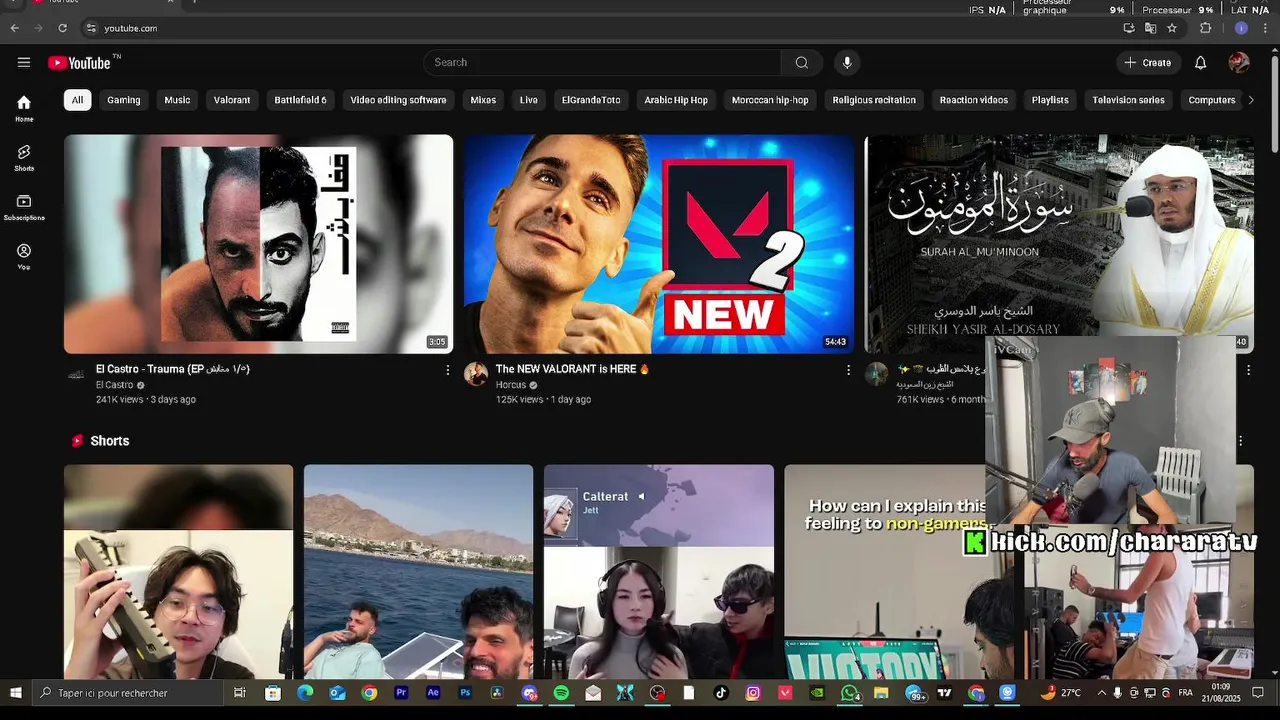Click the Horcus channel avatar
Image resolution: width=1280 pixels, height=720 pixels.
(x=476, y=374)
